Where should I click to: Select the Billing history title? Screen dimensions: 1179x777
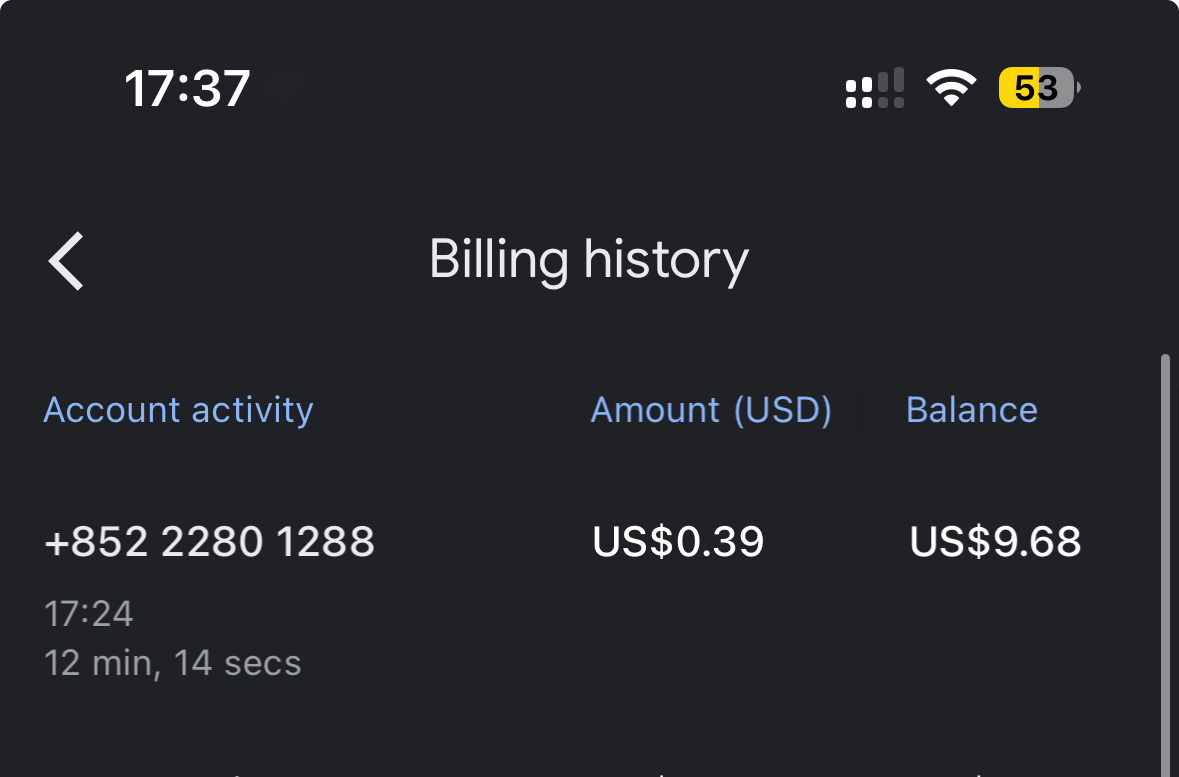pyautogui.click(x=589, y=260)
